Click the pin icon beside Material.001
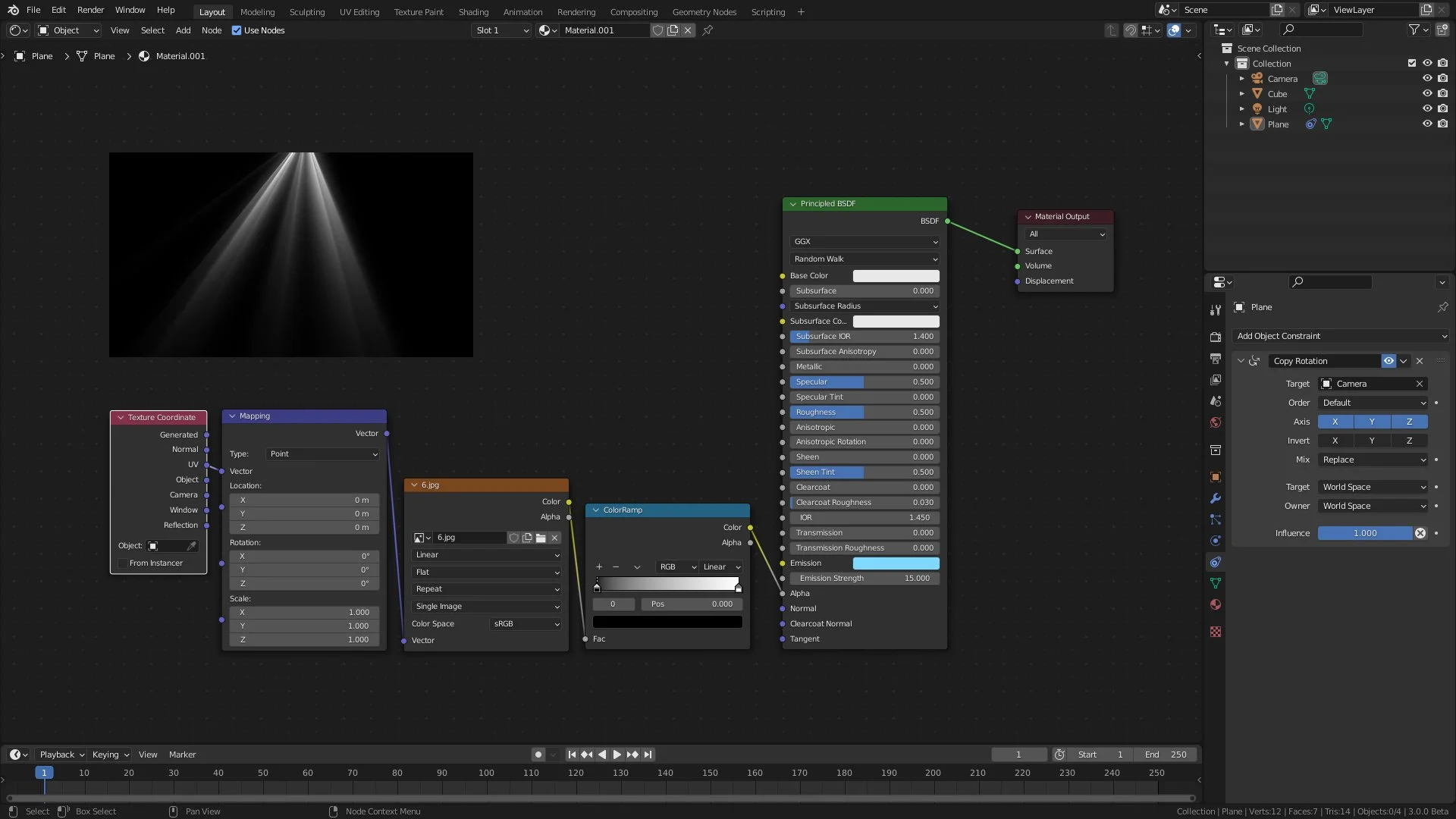The width and height of the screenshot is (1456, 819). (x=708, y=30)
